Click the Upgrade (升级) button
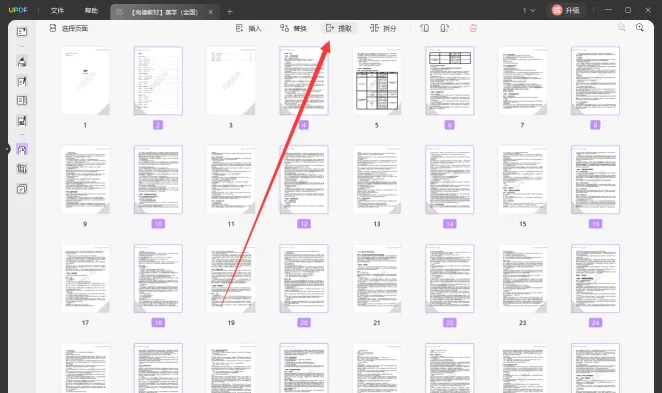Screen dimensions: 662x393 [x=566, y=10]
